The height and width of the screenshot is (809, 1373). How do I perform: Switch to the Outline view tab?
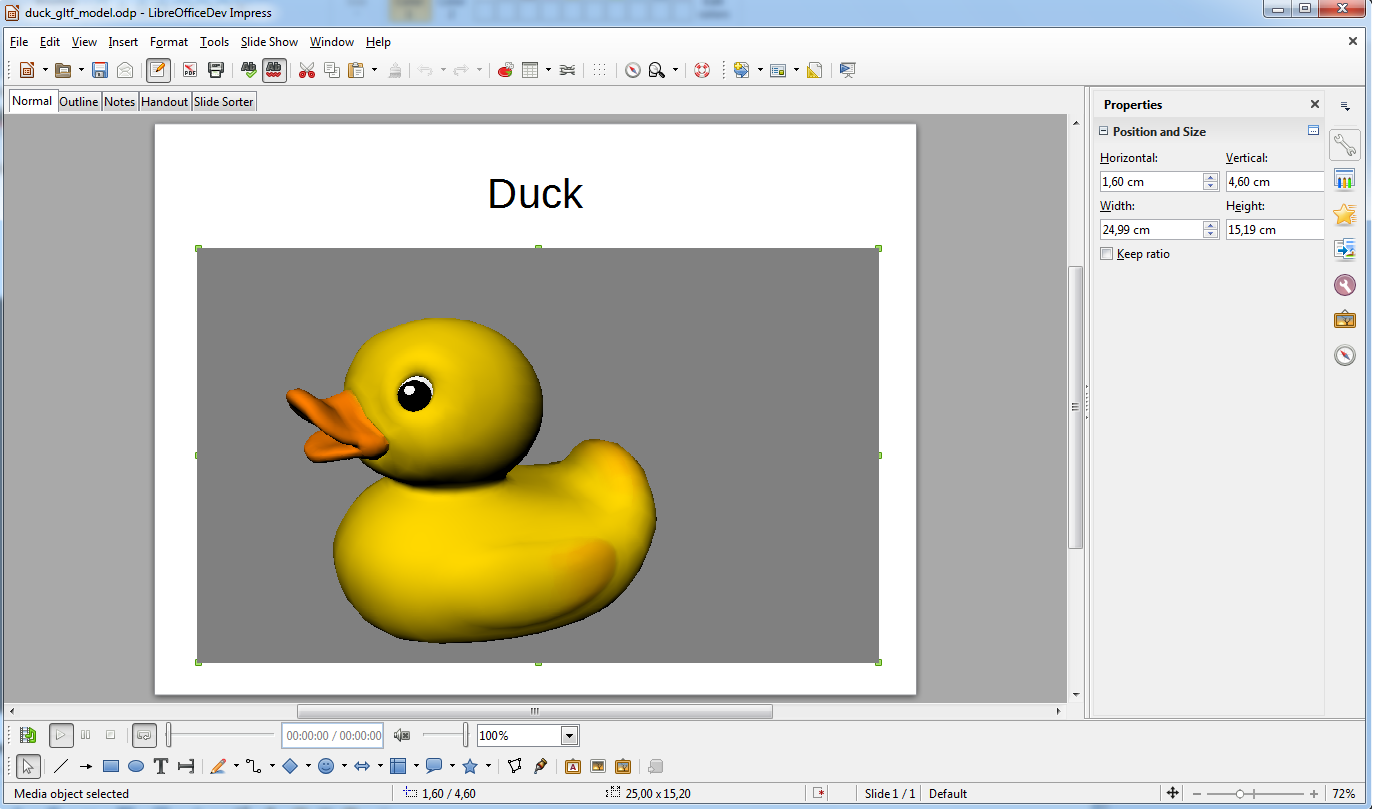point(79,101)
